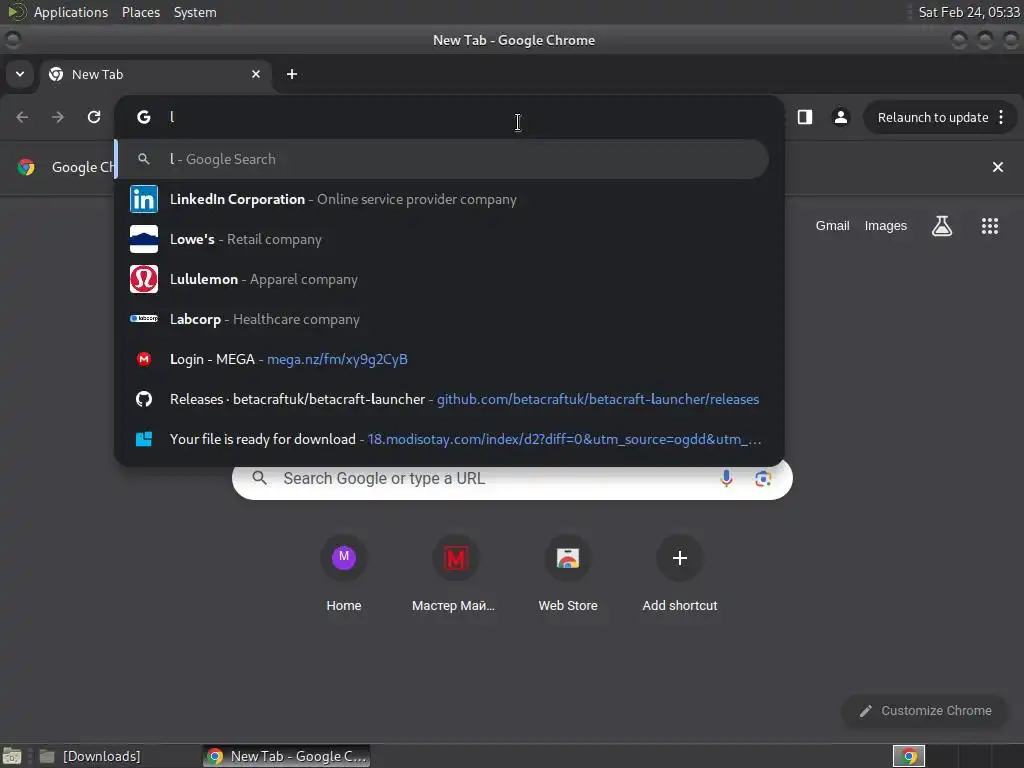
Task: Open the tab search dropdown chevron
Action: pyautogui.click(x=20, y=74)
